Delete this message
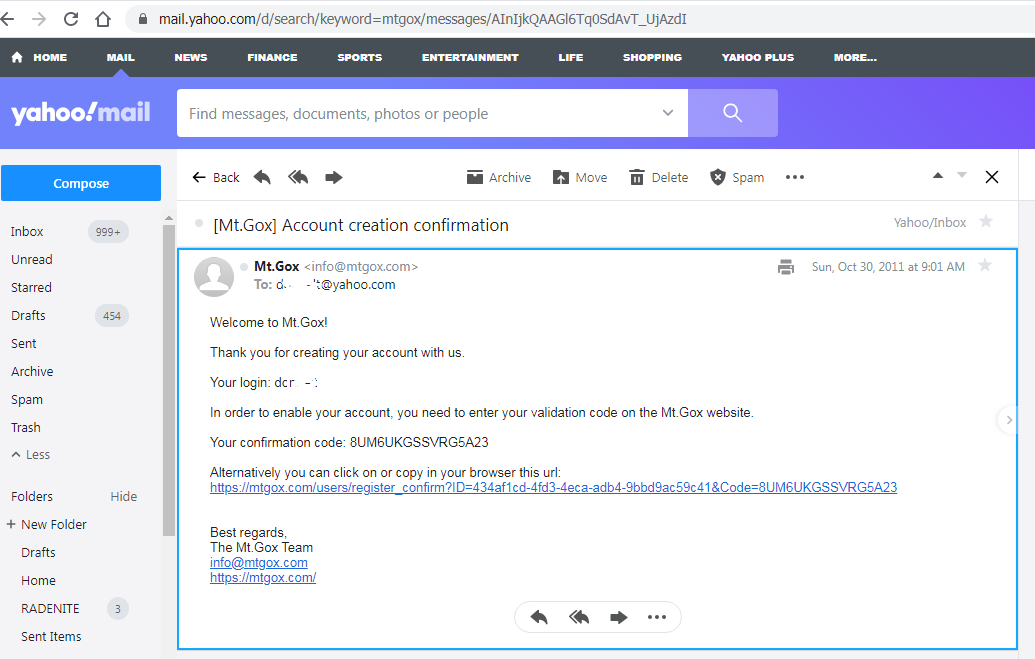The width and height of the screenshot is (1035, 659). pyautogui.click(x=658, y=177)
